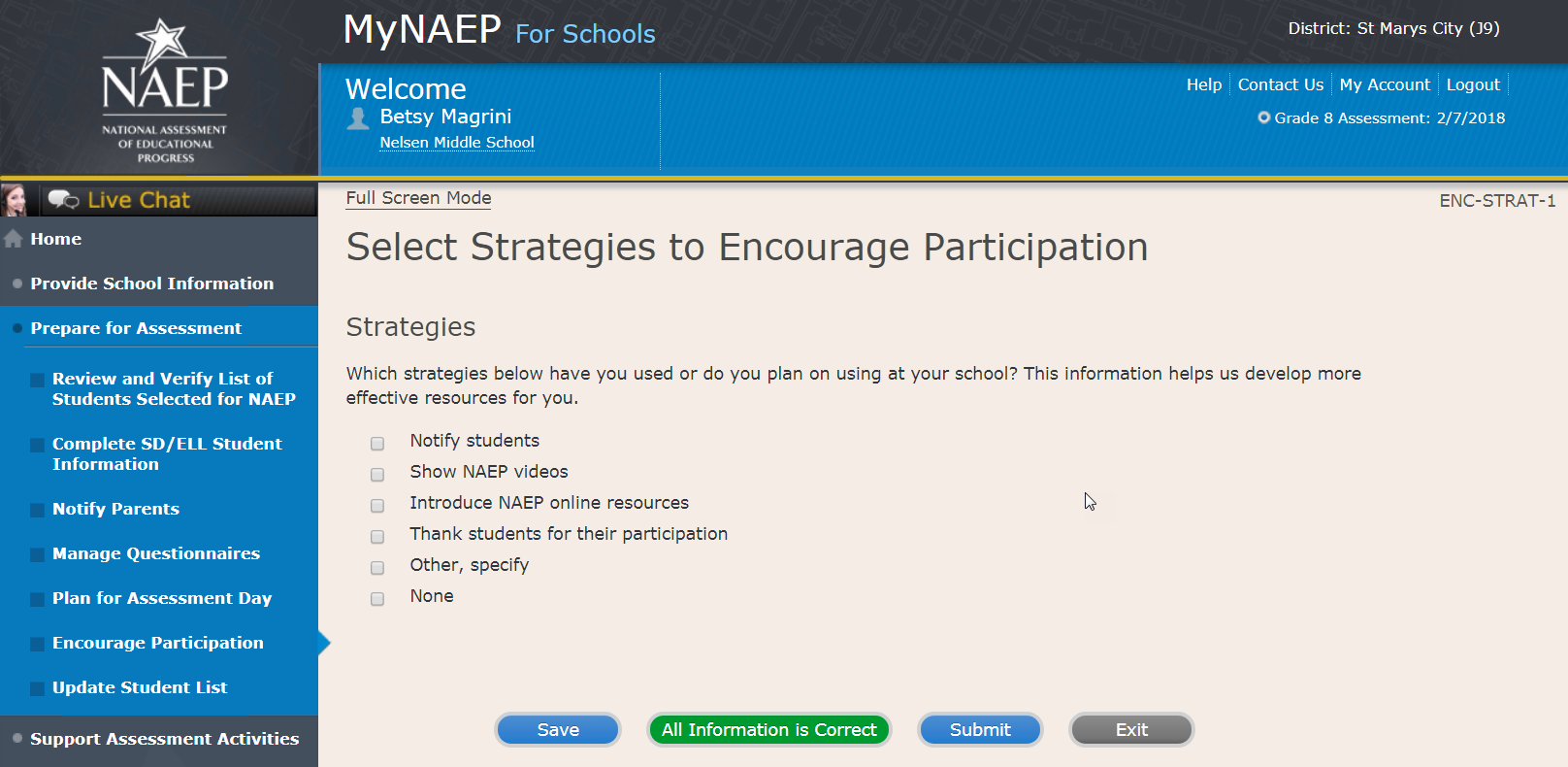Tick the Other, specify checkbox

[377, 568]
